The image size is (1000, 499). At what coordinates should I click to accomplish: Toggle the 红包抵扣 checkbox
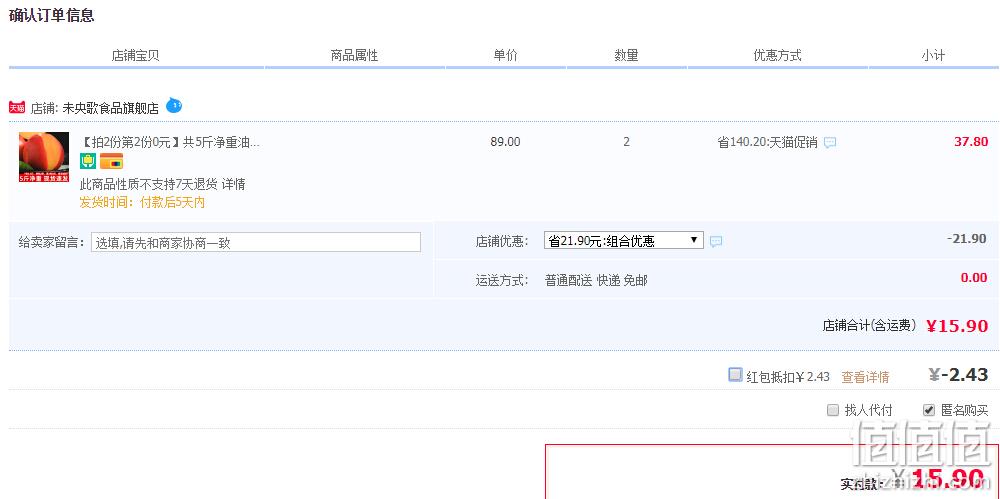735,375
